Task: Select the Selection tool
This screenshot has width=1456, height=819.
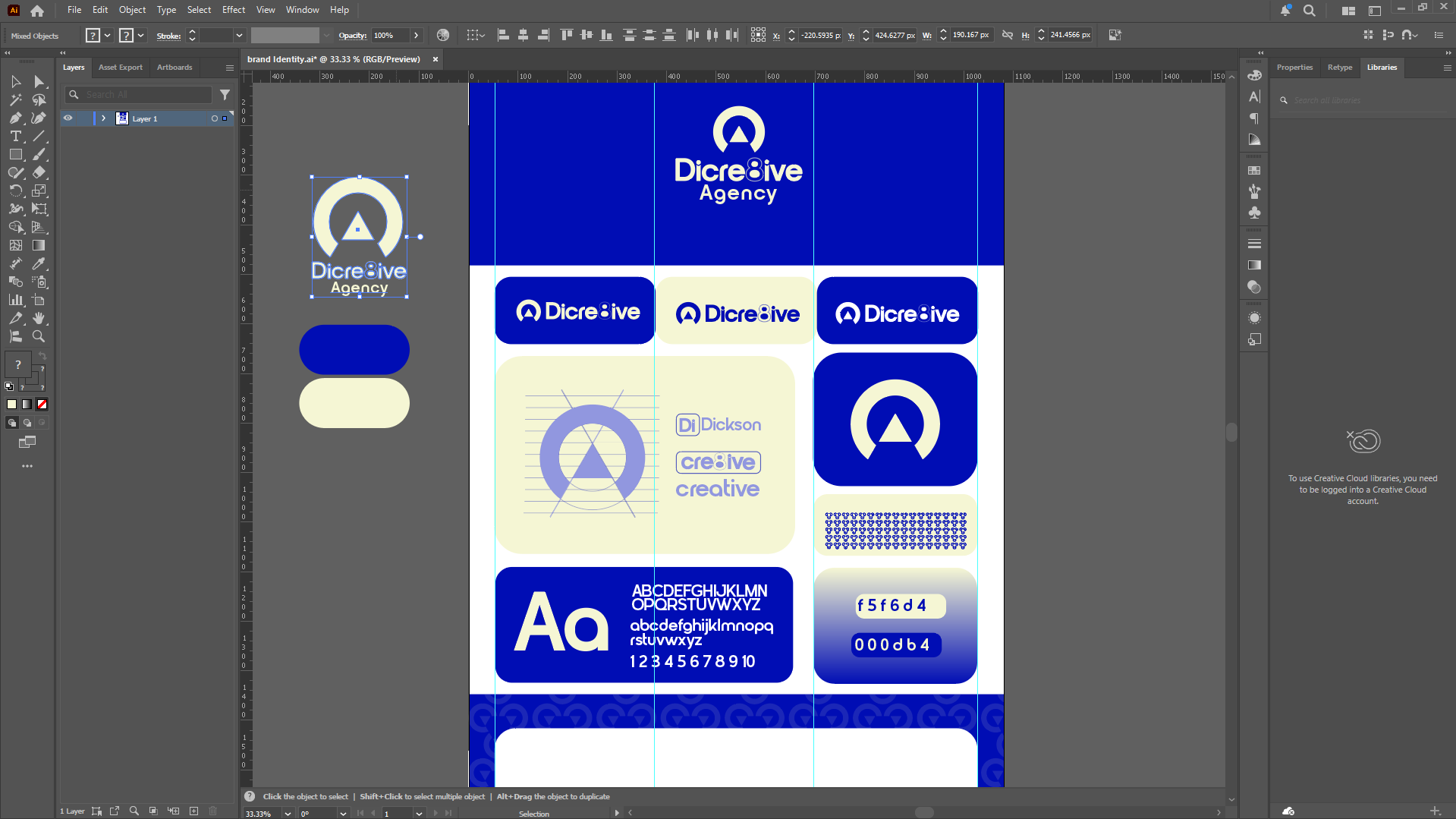Action: pyautogui.click(x=16, y=81)
